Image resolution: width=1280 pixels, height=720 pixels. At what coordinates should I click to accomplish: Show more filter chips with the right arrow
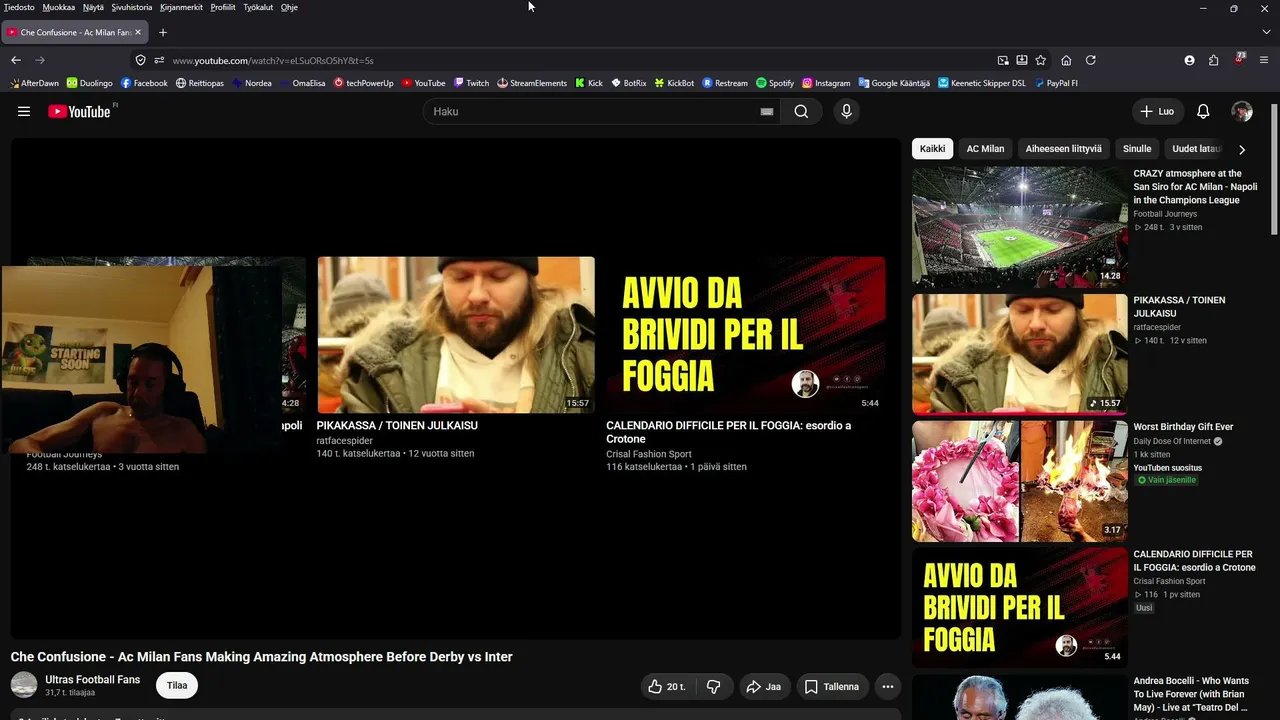click(x=1242, y=149)
